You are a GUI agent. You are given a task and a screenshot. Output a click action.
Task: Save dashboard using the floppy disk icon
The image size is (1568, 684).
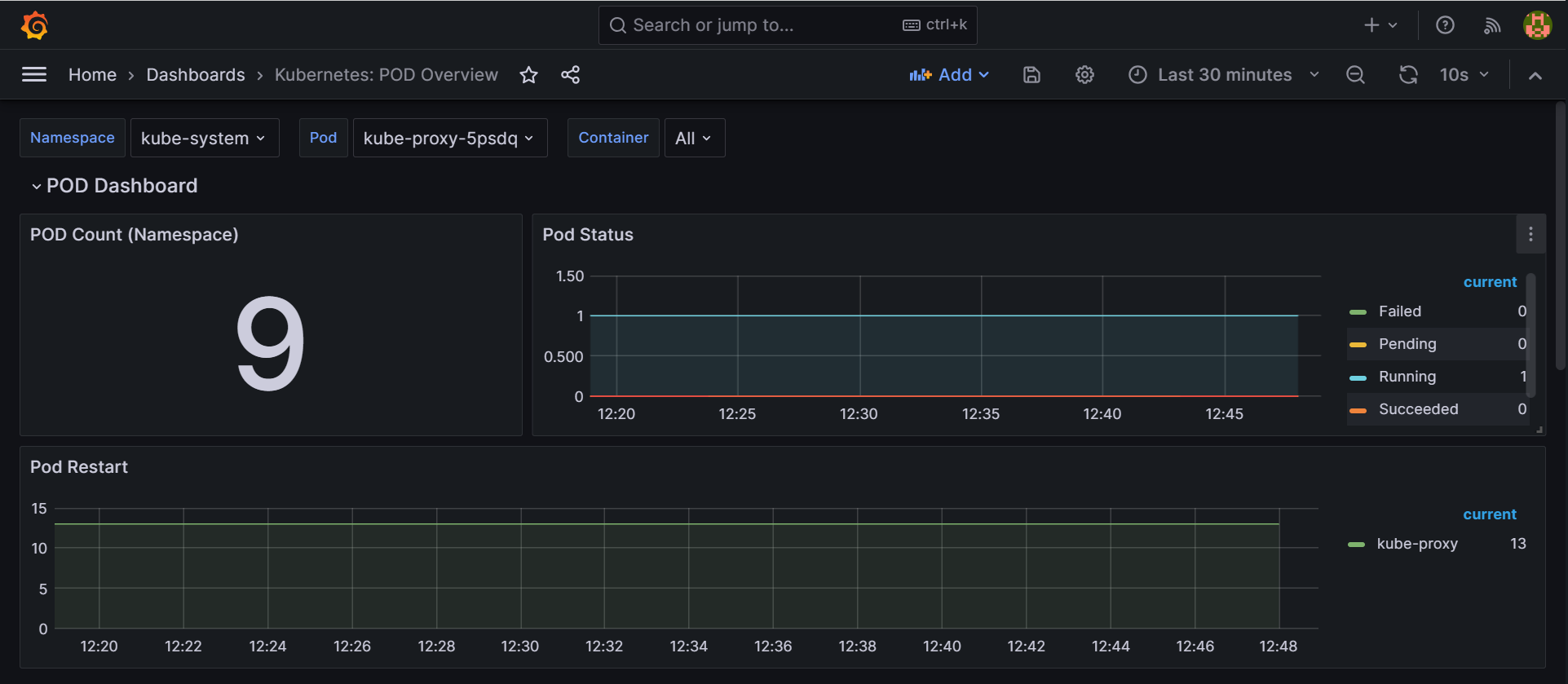point(1031,75)
